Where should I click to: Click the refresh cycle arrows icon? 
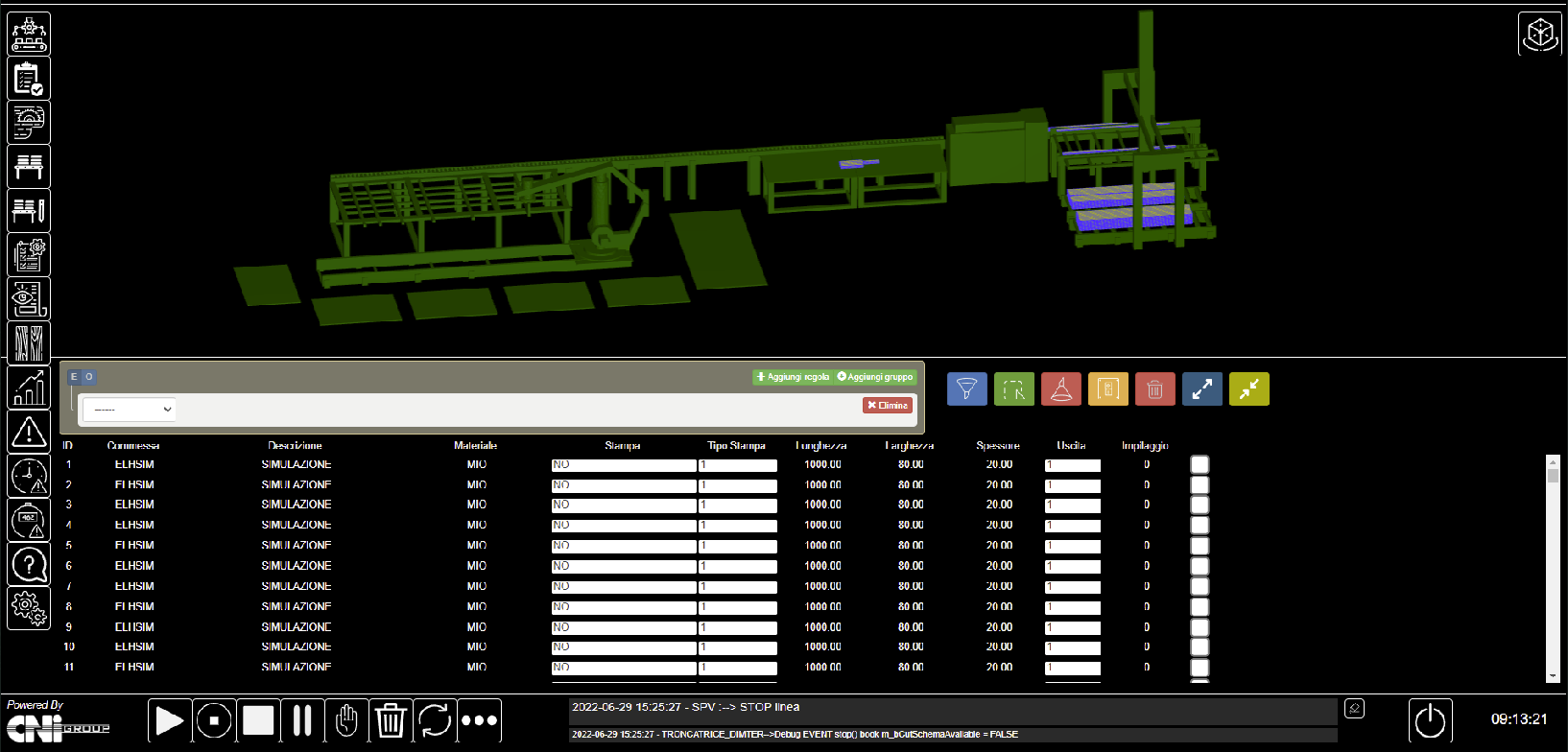click(x=435, y=720)
